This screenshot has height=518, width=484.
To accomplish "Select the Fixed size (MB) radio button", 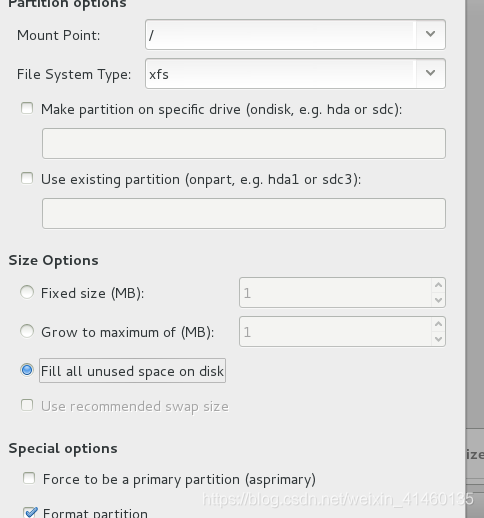I will click(x=27, y=292).
